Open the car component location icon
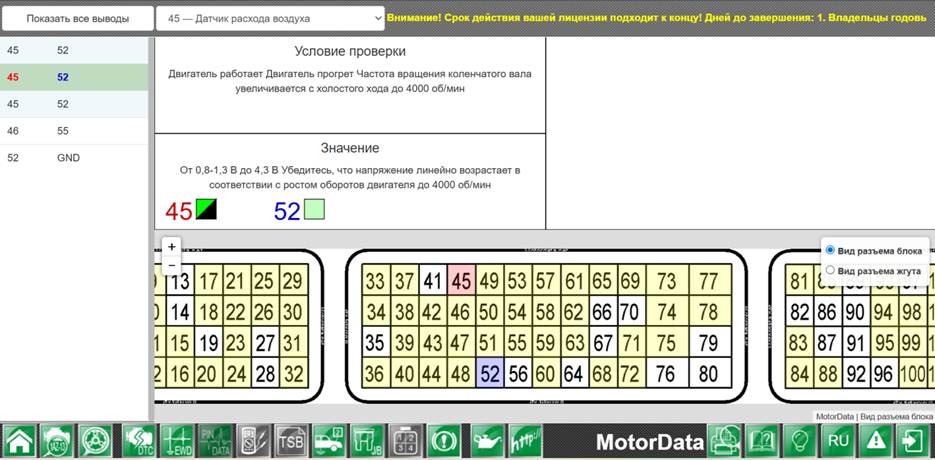935x460 pixels. point(330,442)
